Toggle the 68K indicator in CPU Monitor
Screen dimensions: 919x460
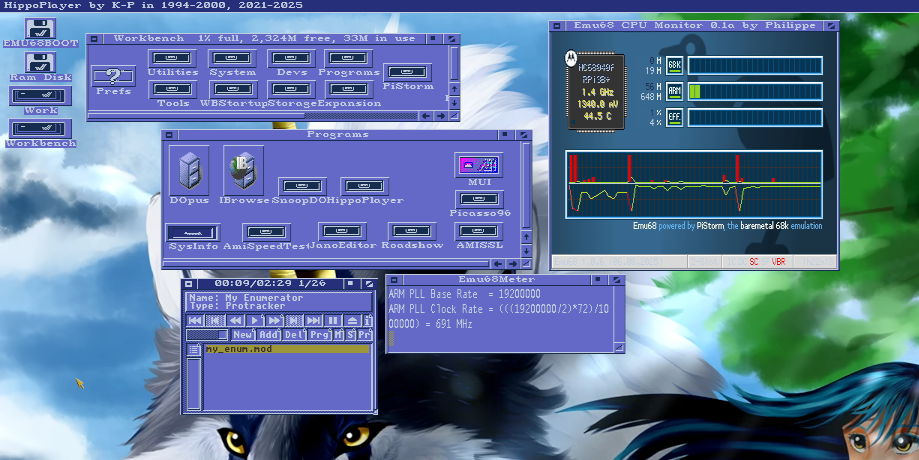point(674,65)
